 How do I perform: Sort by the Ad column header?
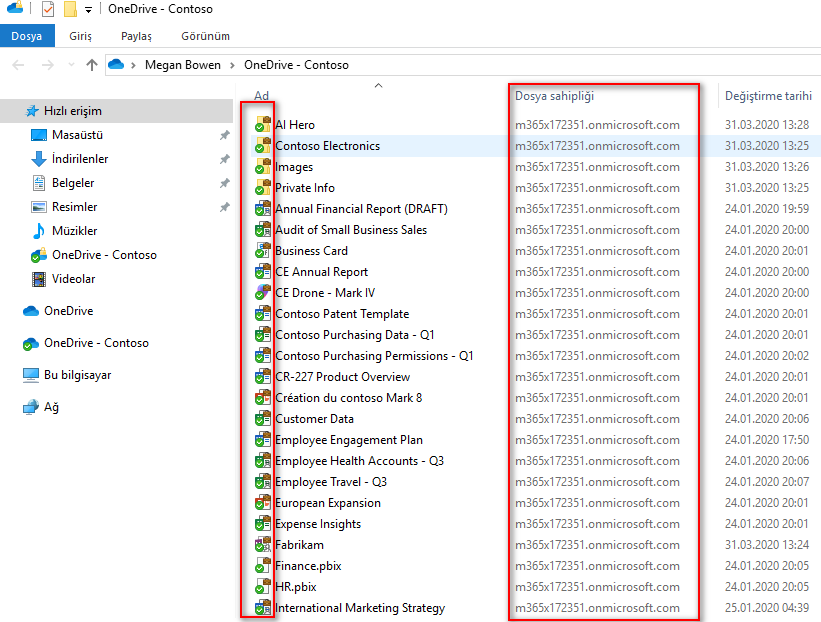point(261,96)
